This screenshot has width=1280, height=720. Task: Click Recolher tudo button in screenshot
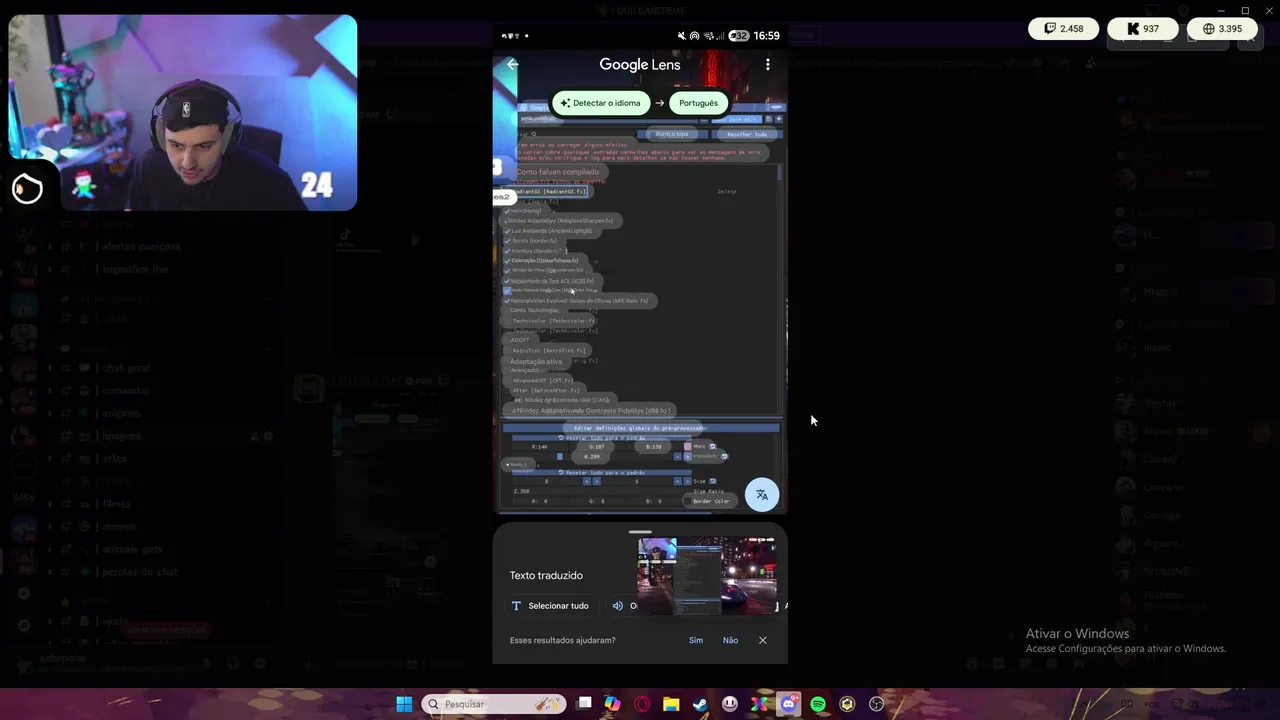pos(747,134)
